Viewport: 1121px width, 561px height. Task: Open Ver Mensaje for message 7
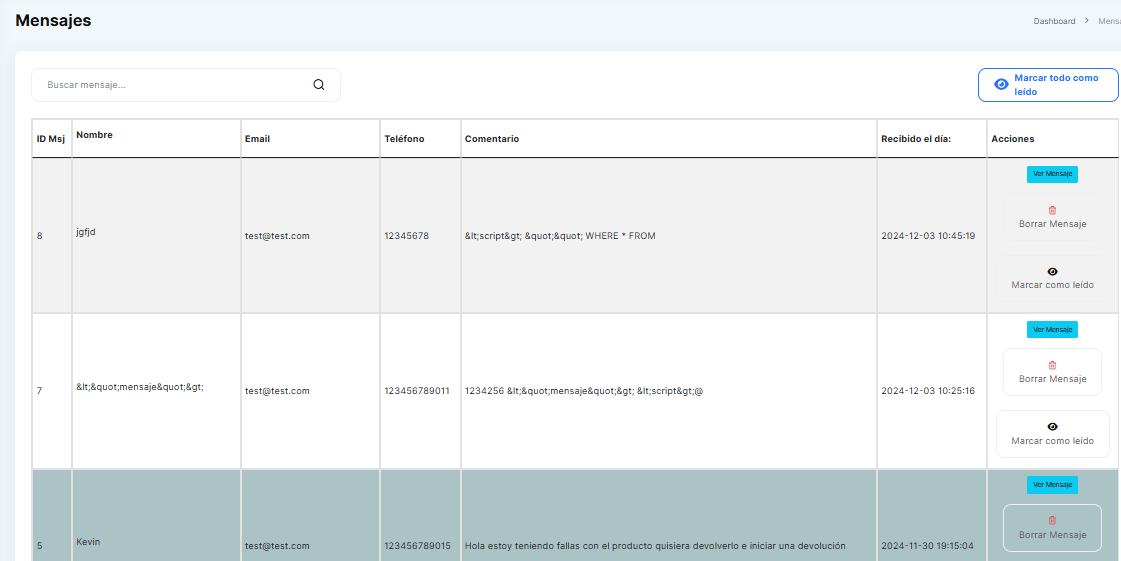(x=1052, y=329)
